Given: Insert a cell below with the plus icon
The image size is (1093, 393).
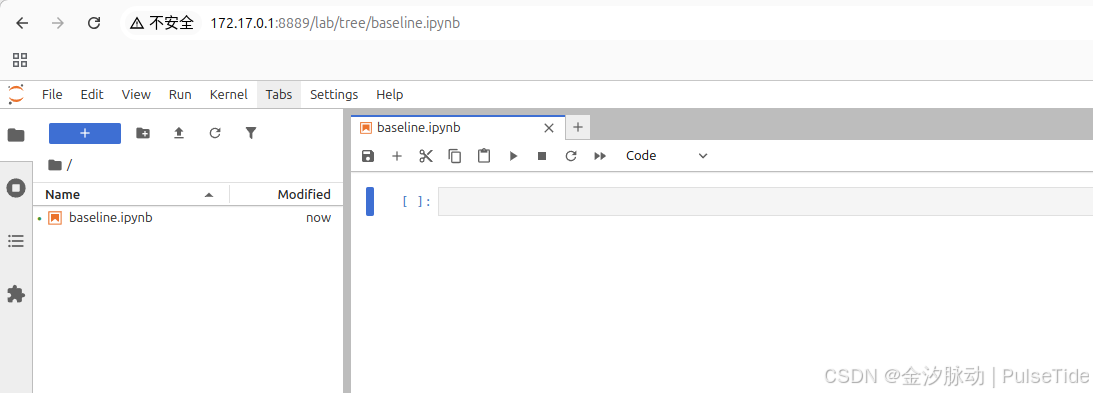Looking at the screenshot, I should [x=397, y=156].
